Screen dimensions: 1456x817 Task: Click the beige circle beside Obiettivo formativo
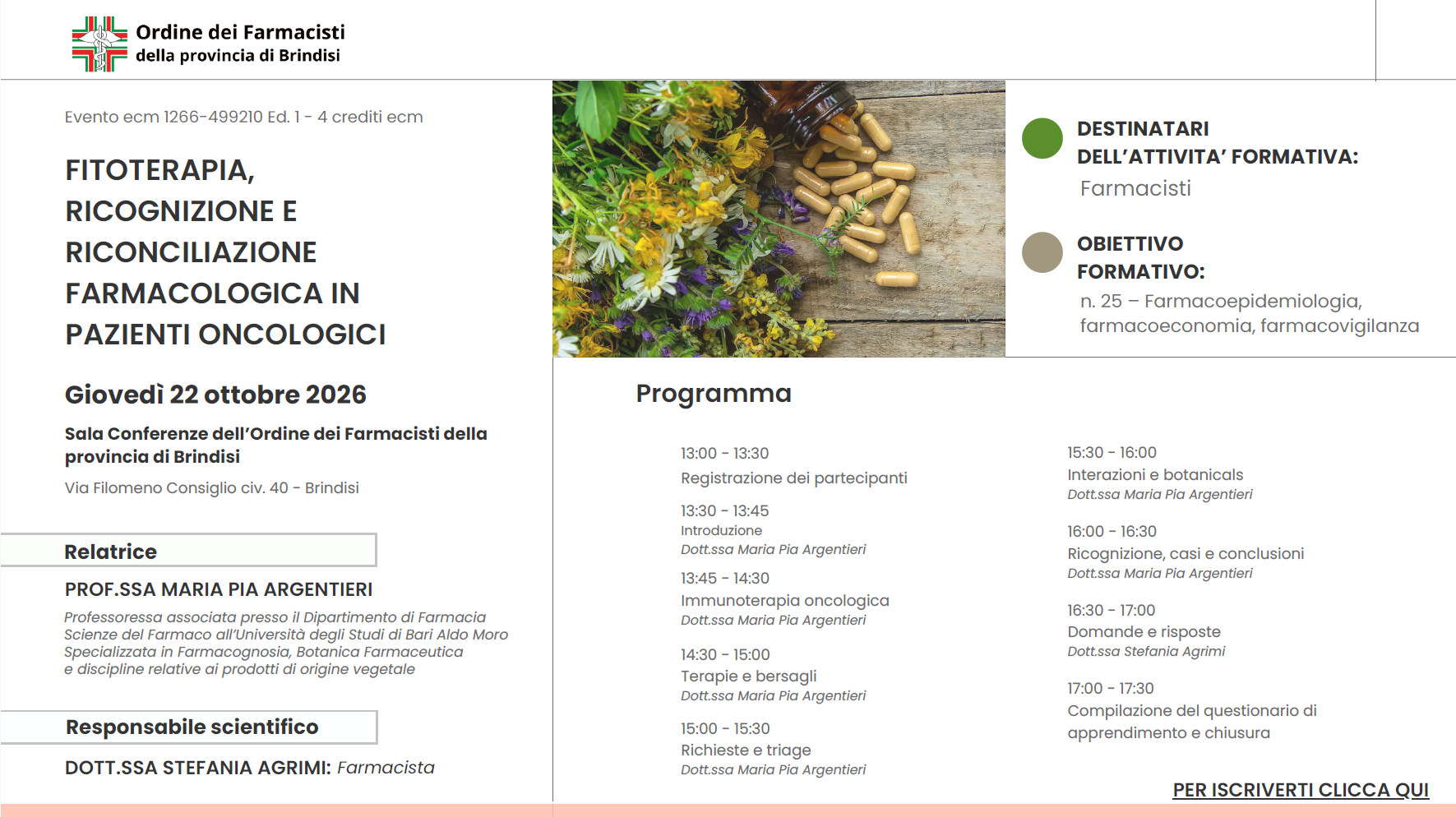pyautogui.click(x=1042, y=252)
